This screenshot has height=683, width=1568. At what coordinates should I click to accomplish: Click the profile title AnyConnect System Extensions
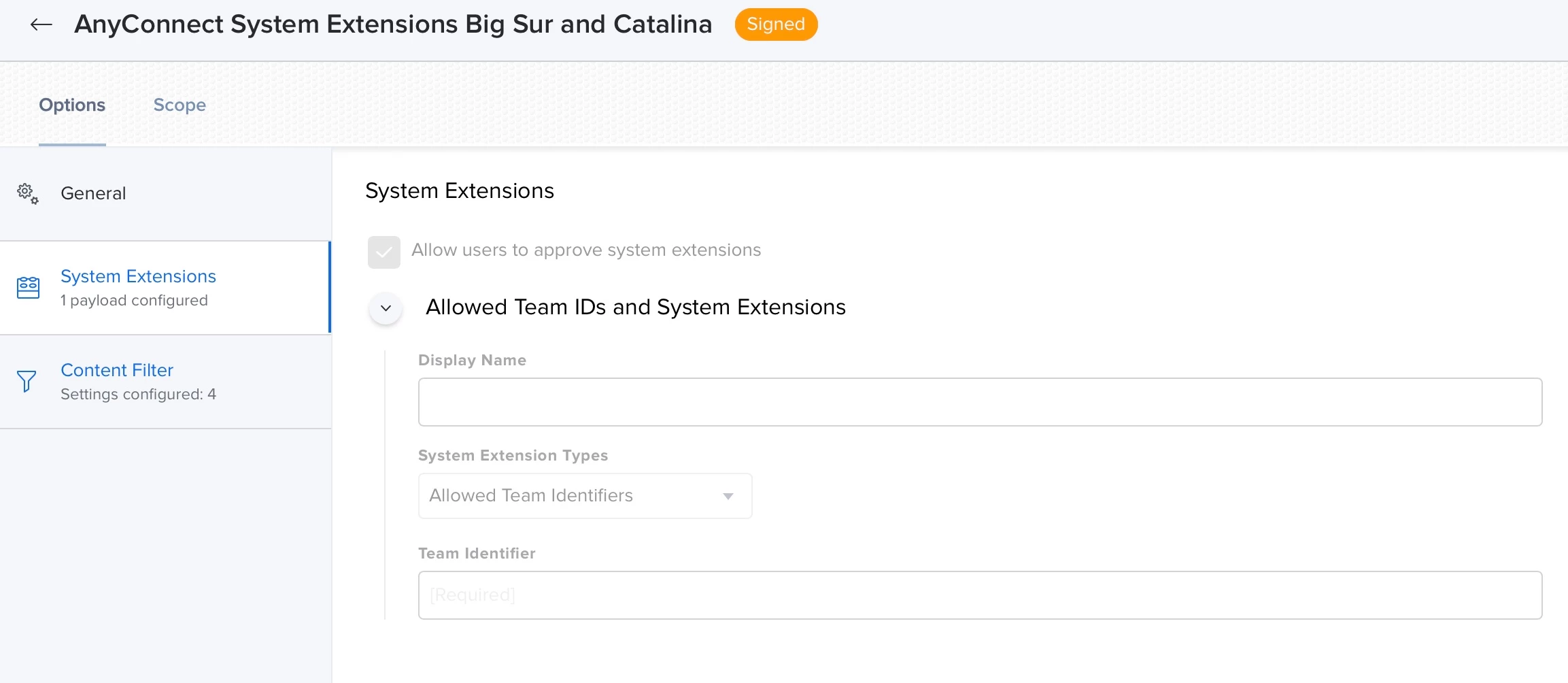click(393, 24)
